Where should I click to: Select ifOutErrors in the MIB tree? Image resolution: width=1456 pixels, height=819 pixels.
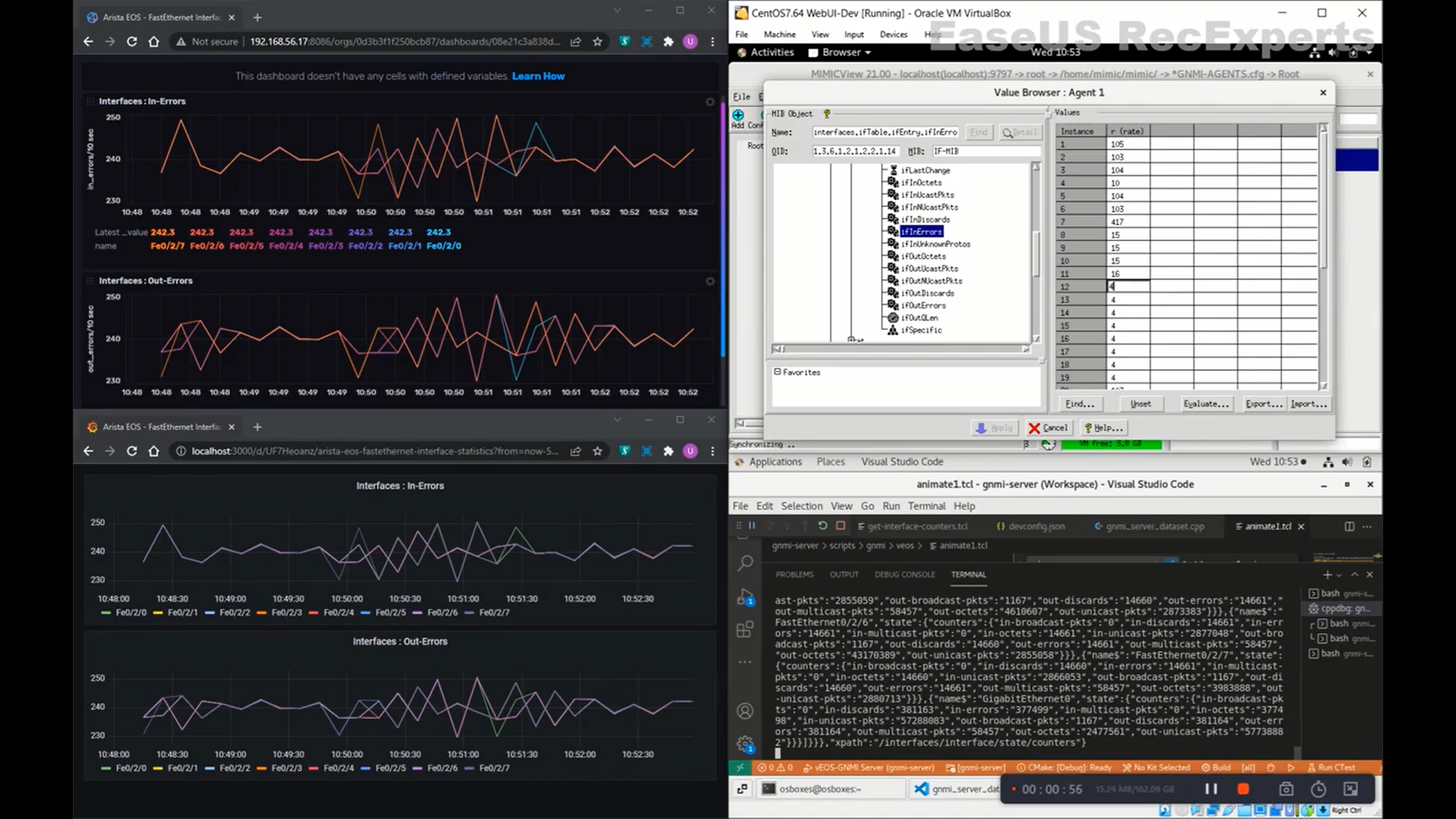(x=923, y=306)
